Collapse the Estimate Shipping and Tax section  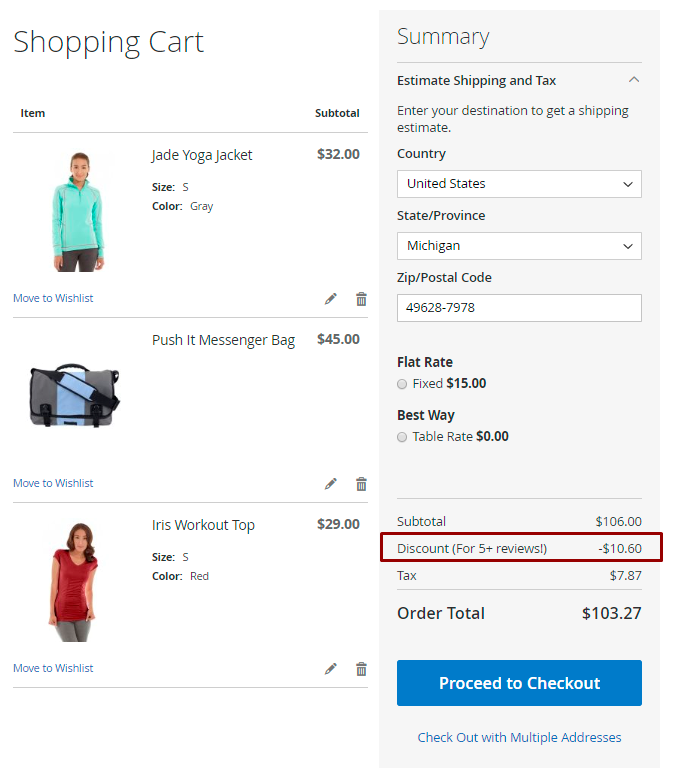(x=633, y=80)
